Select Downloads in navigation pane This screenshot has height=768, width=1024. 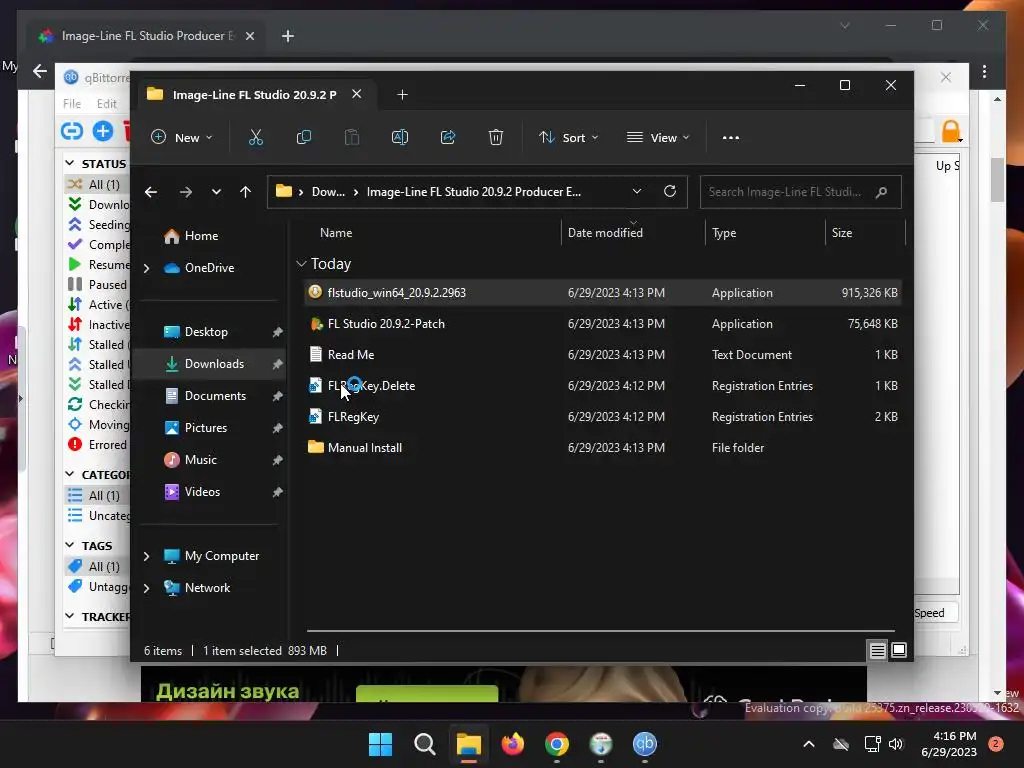213,364
